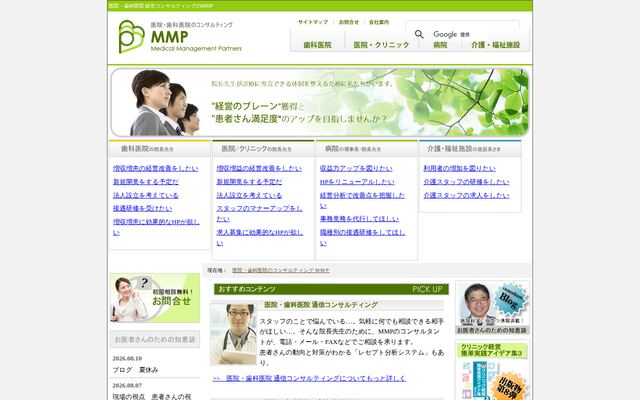Open the サイトマップ link
640x400 pixels.
pos(313,22)
